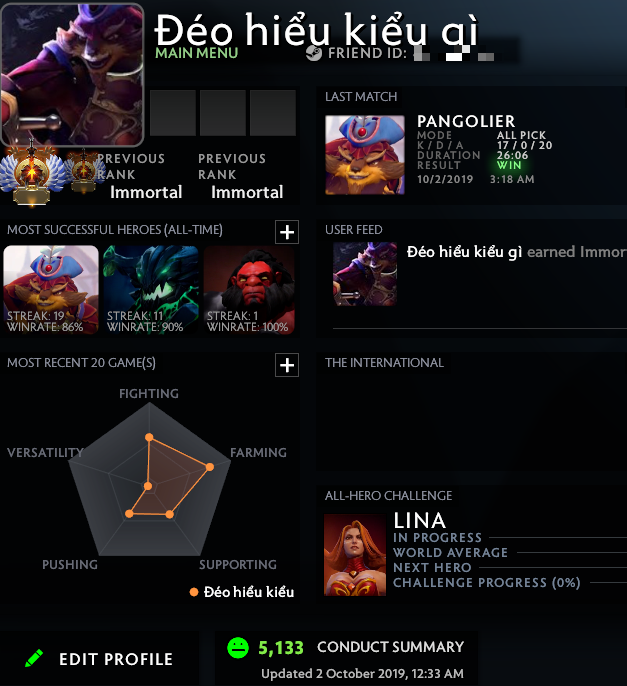Click the Farming point on radar chart
The width and height of the screenshot is (627, 686).
pyautogui.click(x=210, y=467)
